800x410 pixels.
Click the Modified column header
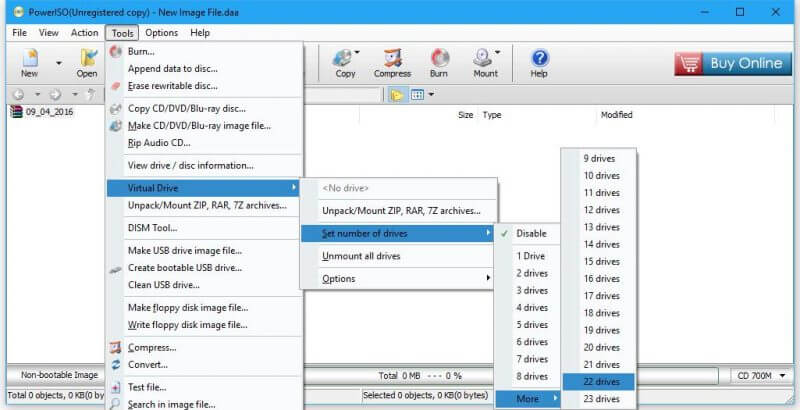(685, 115)
